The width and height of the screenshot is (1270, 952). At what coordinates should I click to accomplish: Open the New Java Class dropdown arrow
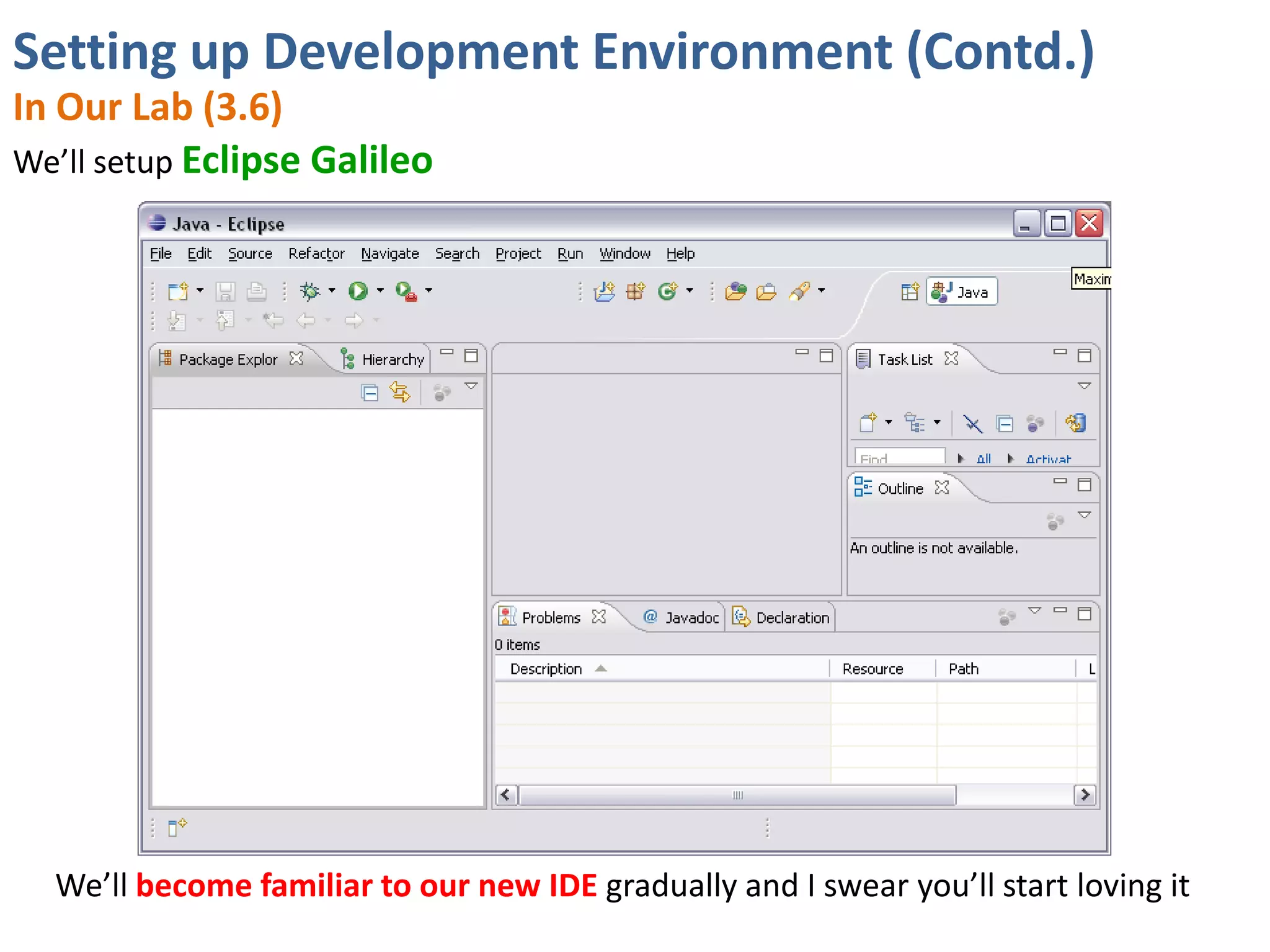tap(690, 290)
